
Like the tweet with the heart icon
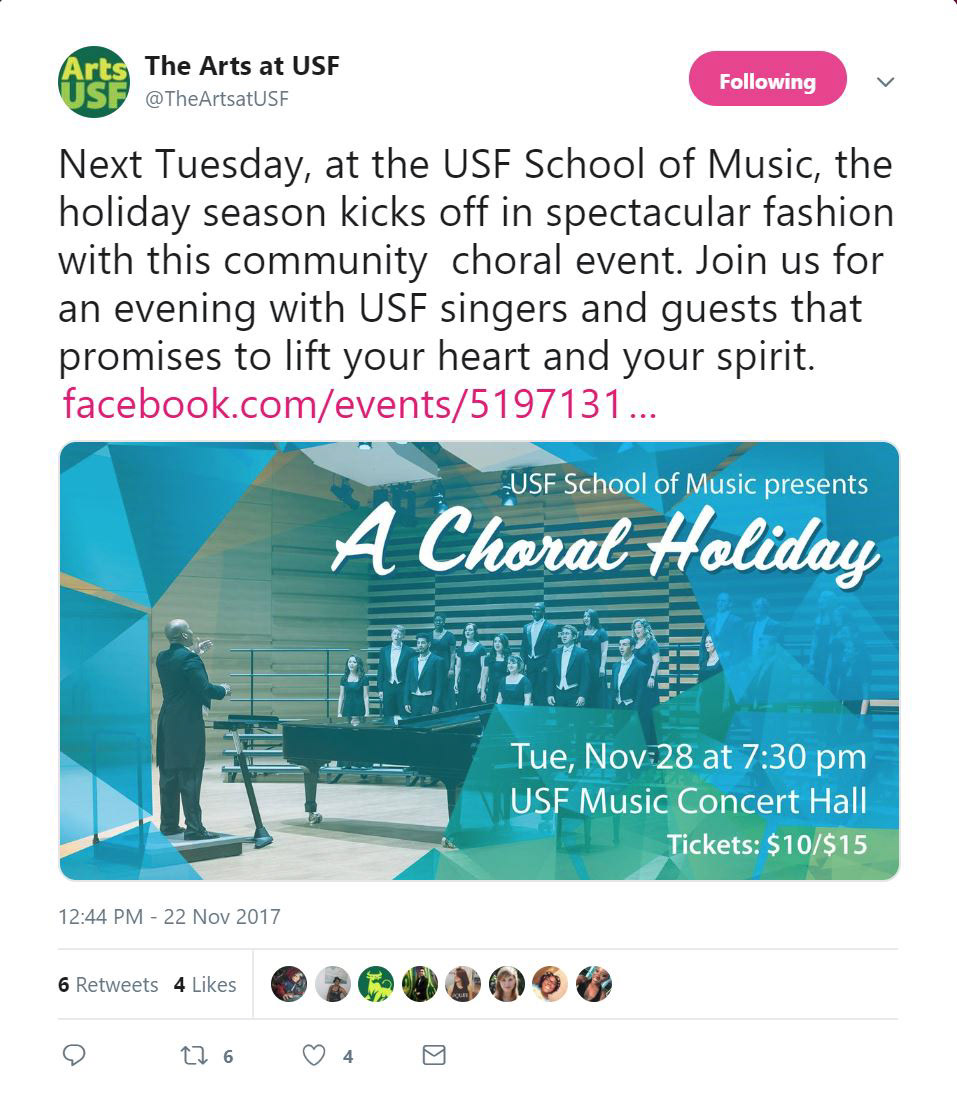[314, 1055]
